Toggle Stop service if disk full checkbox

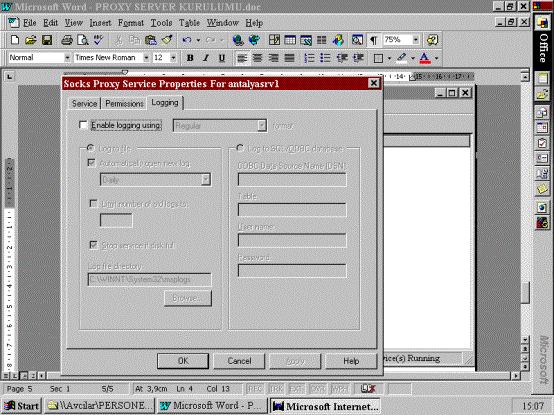coord(93,245)
